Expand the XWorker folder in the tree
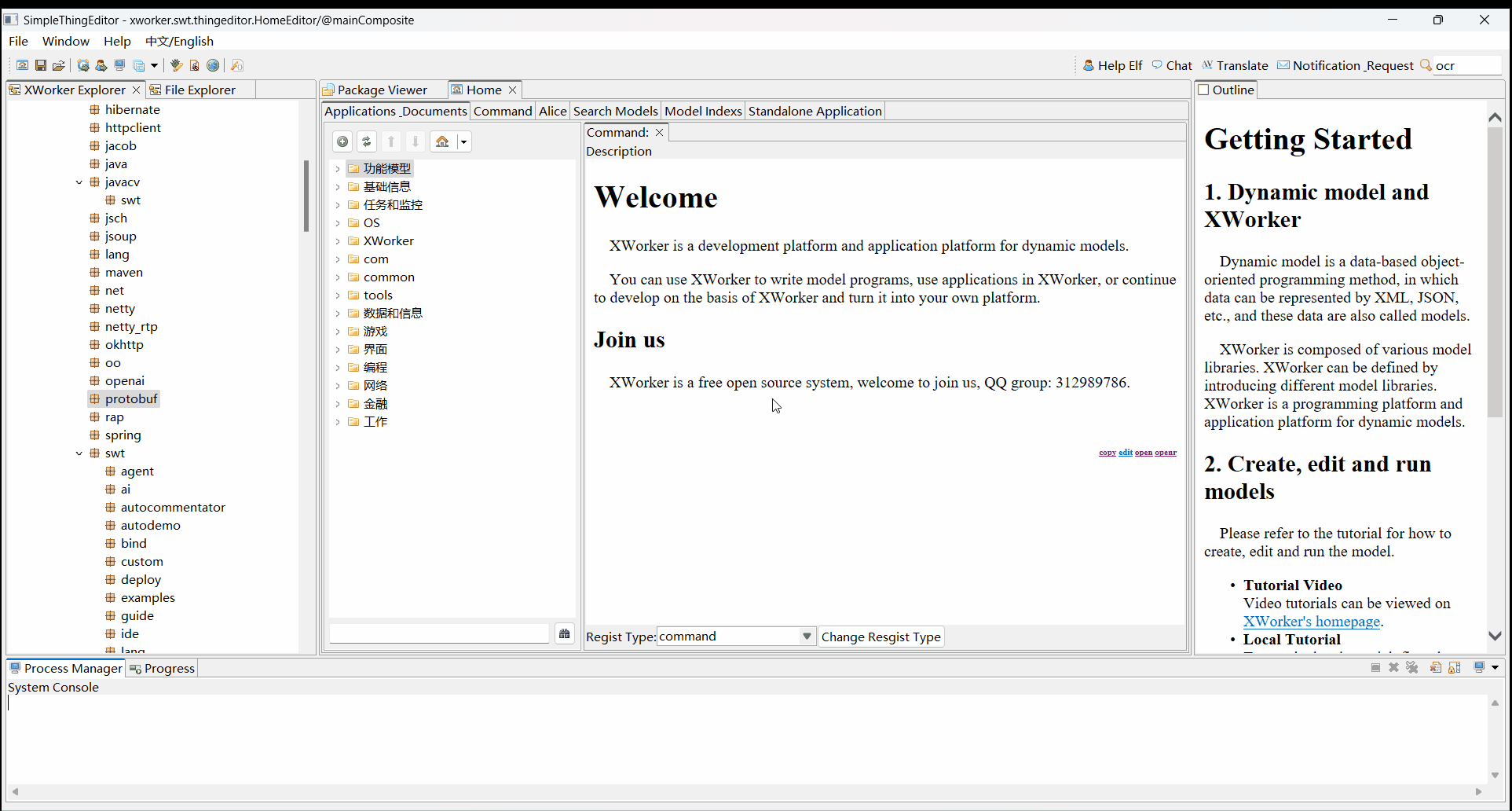Viewport: 1512px width, 811px height. click(338, 241)
